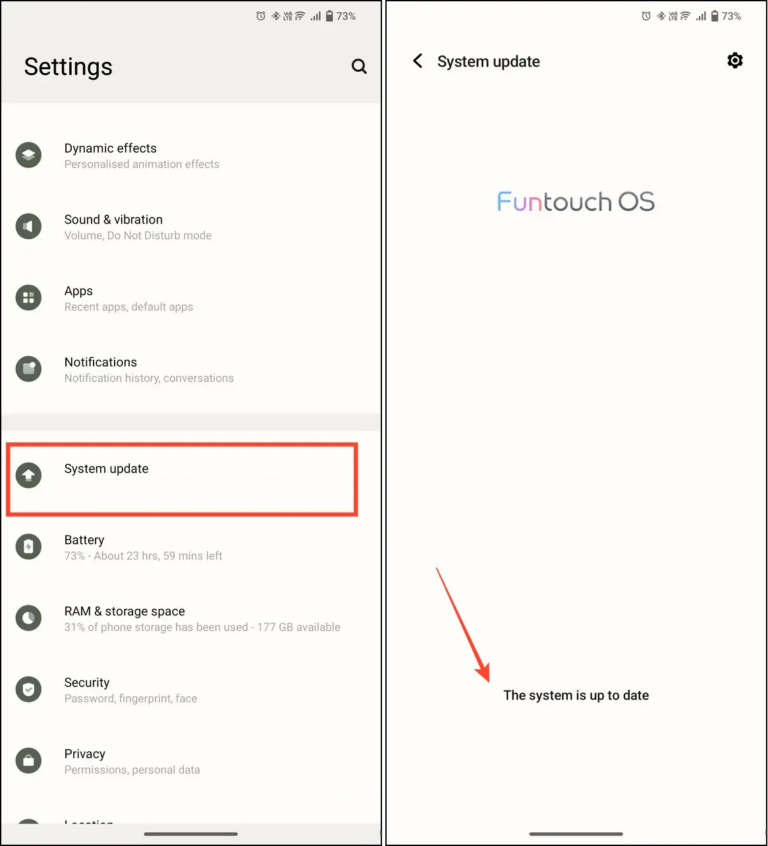Tap the battery percentage in the status bar

point(345,16)
